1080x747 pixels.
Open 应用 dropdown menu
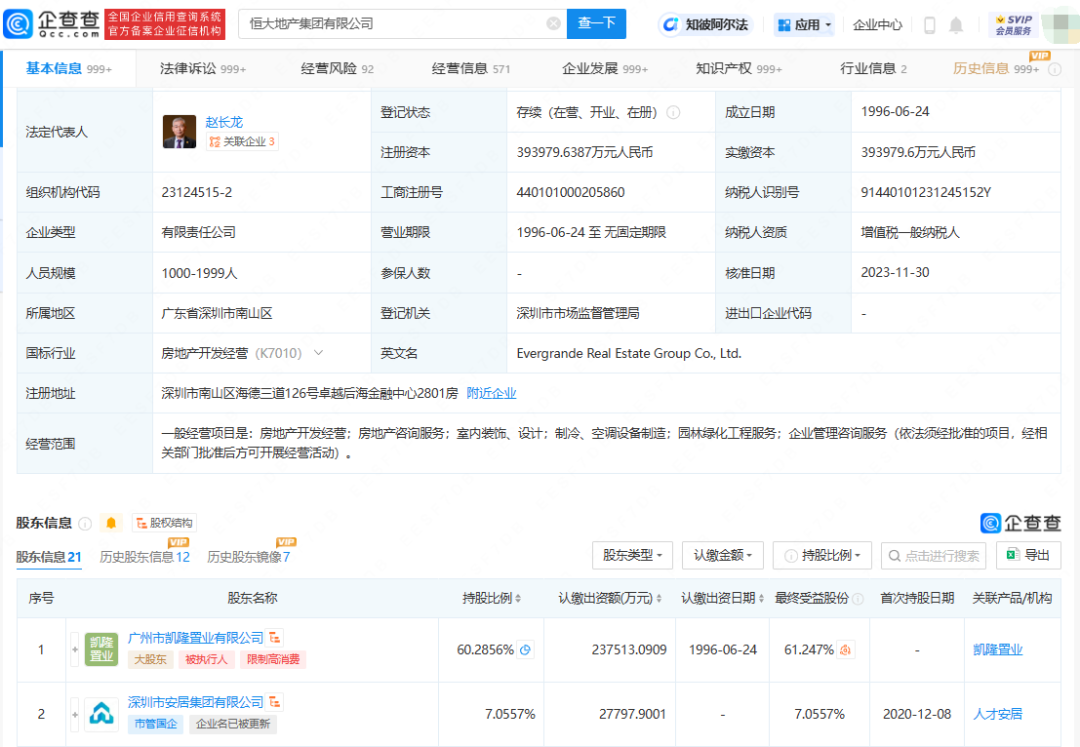tap(804, 25)
